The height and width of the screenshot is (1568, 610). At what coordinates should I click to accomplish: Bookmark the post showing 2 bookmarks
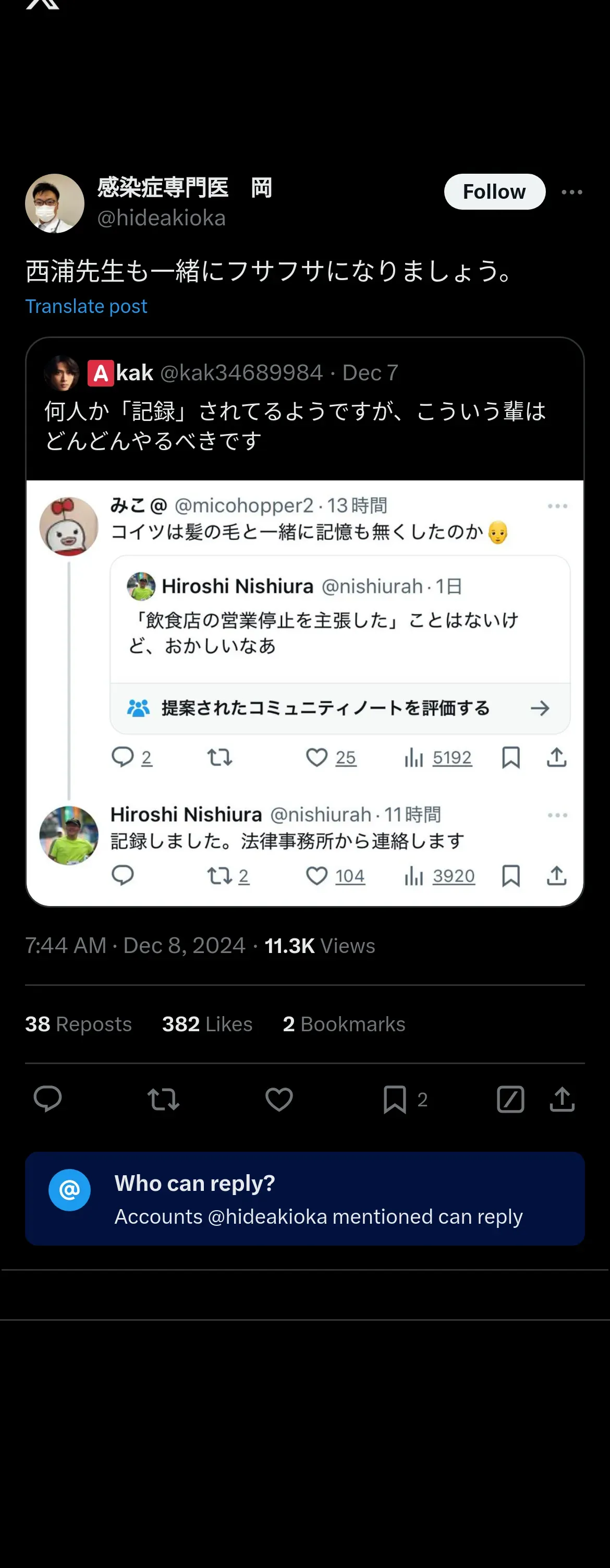point(395,1099)
